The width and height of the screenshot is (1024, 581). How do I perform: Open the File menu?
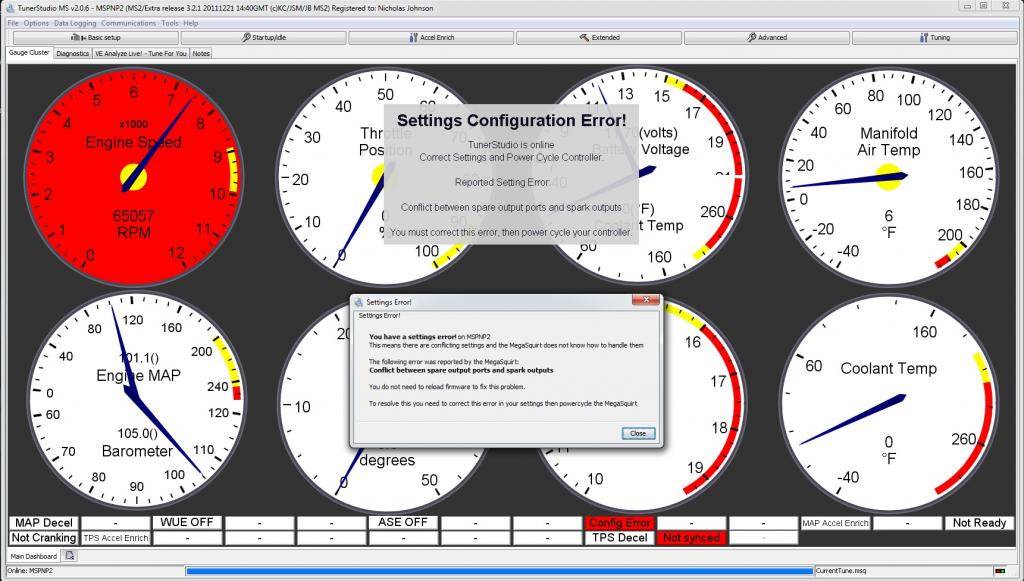tap(13, 23)
